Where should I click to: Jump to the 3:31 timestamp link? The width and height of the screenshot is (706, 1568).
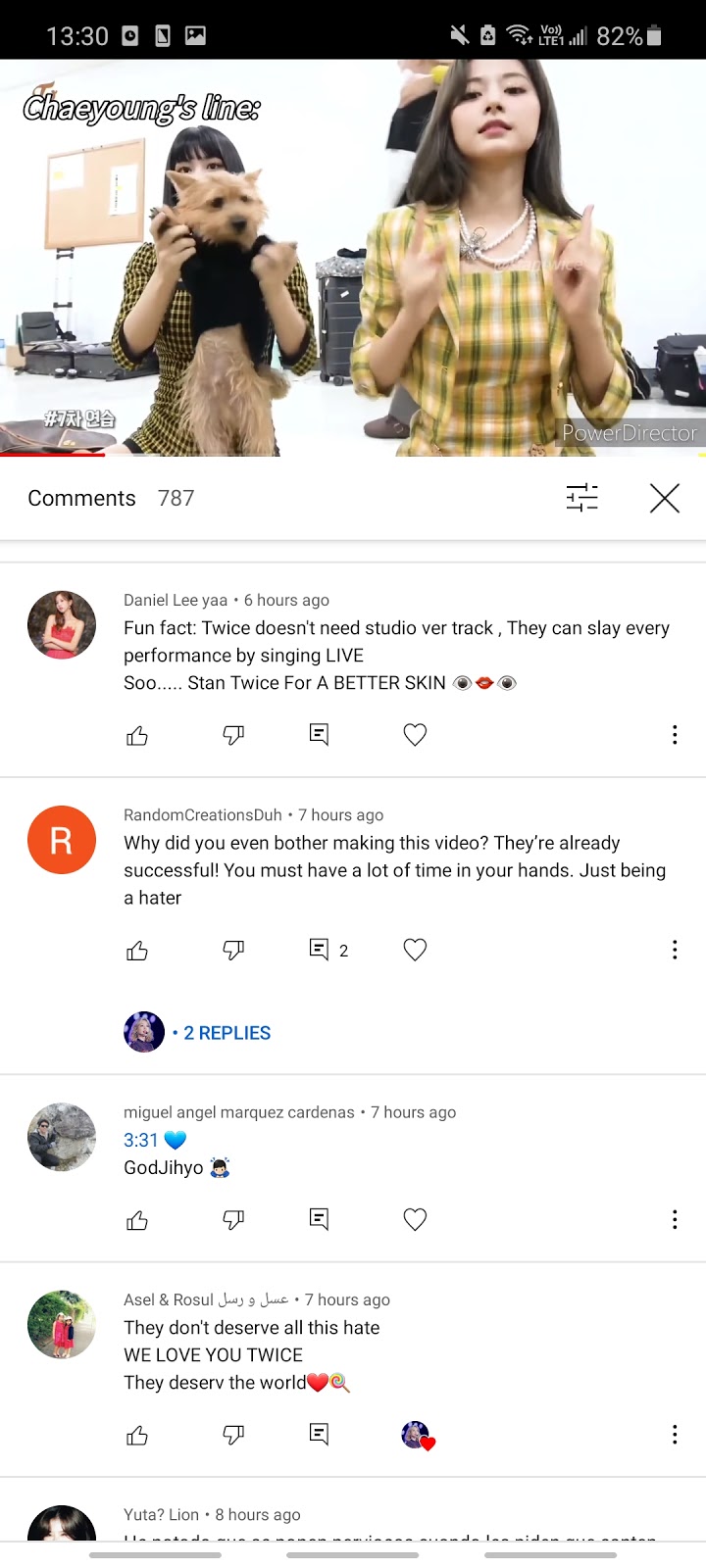coord(141,1140)
